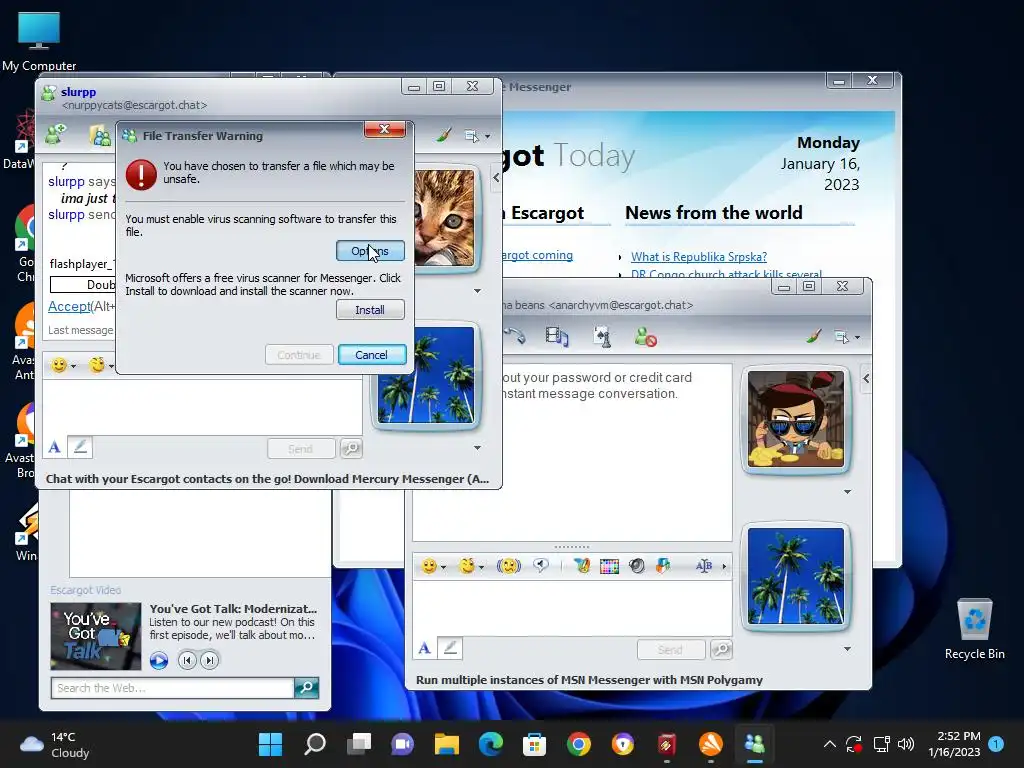Open File Explorer from taskbar
The height and width of the screenshot is (768, 1024).
447,744
